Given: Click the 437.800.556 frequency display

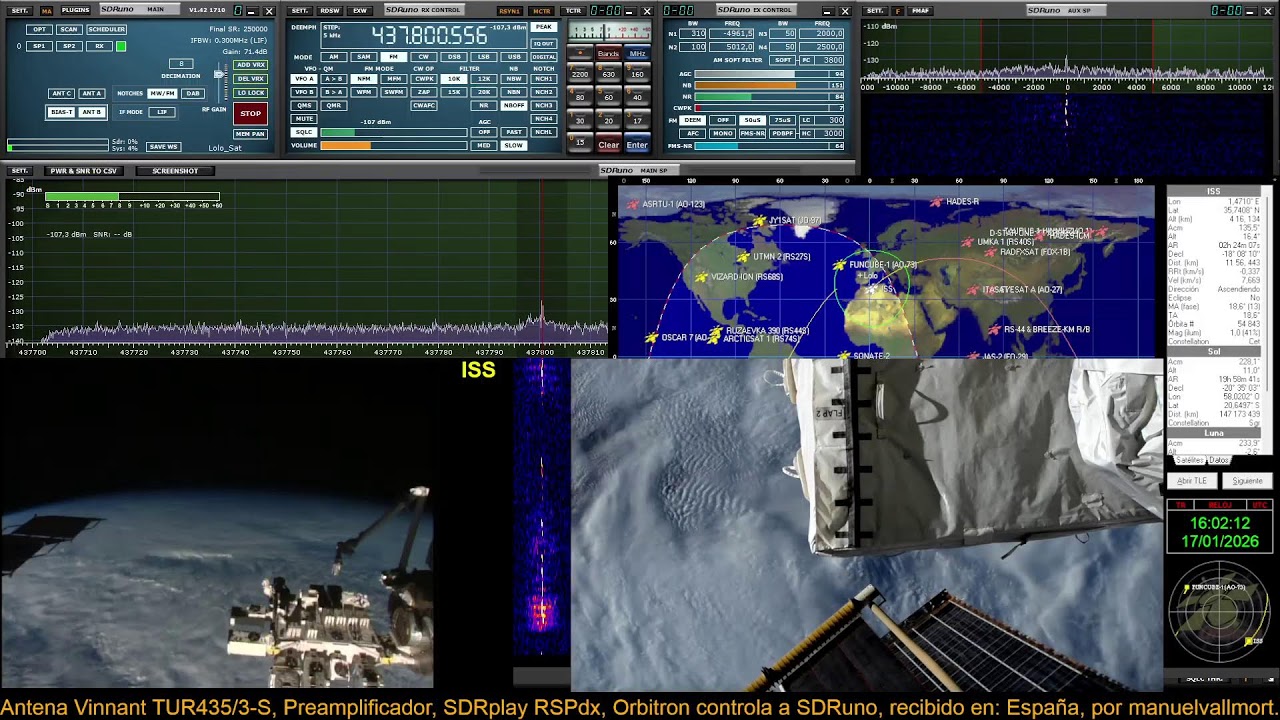Looking at the screenshot, I should [x=430, y=37].
